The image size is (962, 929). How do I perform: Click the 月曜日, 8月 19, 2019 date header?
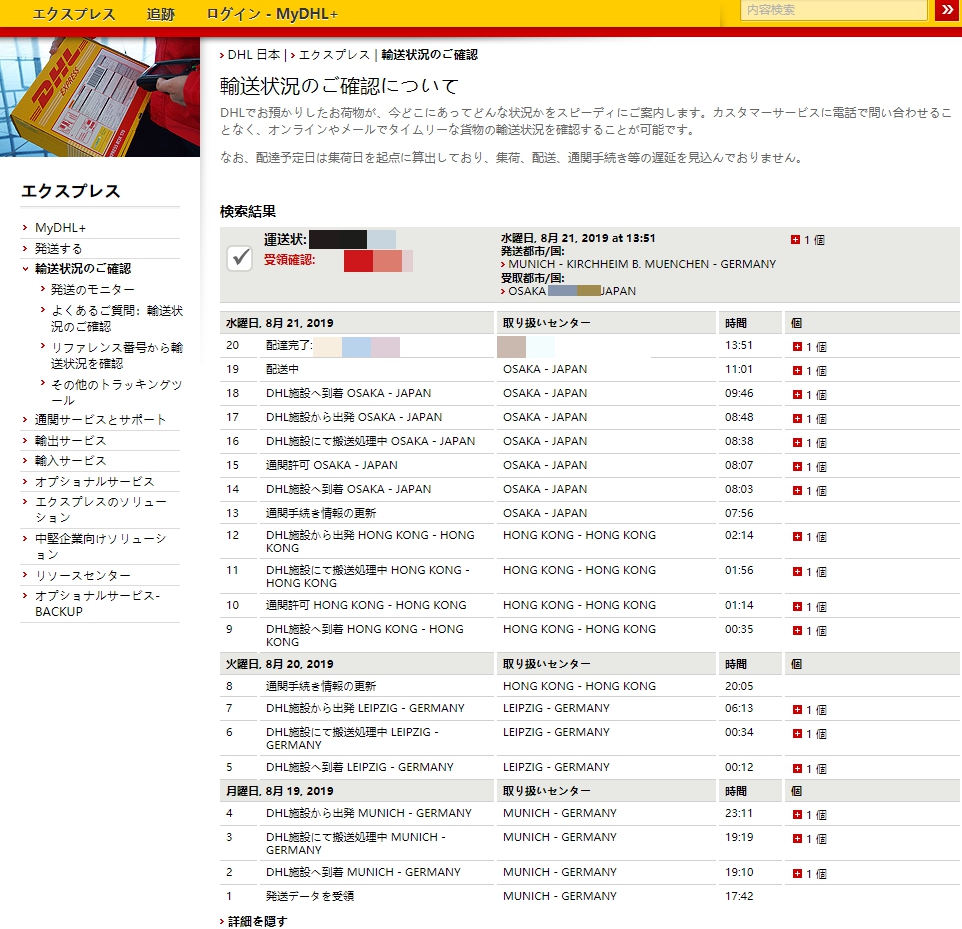coord(280,791)
